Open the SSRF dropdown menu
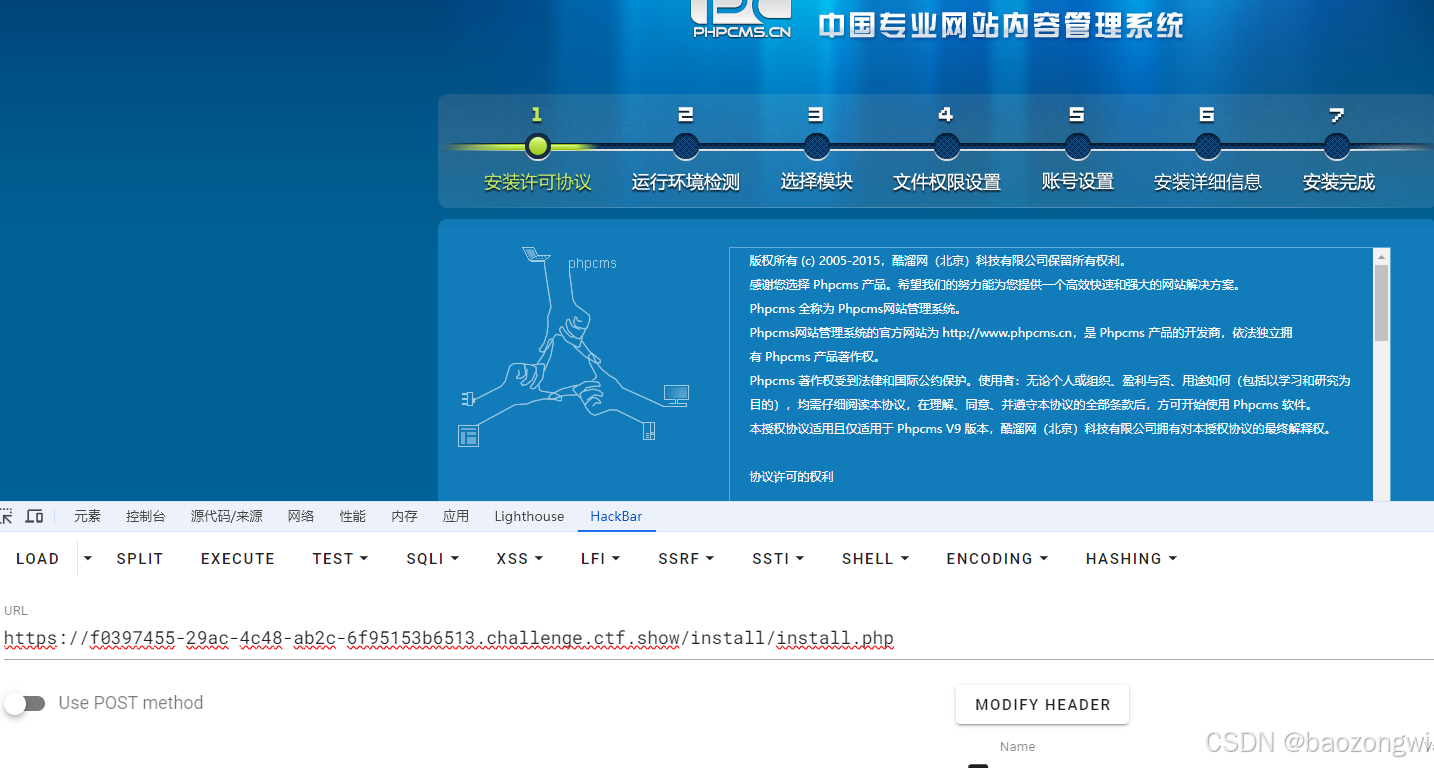The image size is (1434, 768). coord(686,559)
